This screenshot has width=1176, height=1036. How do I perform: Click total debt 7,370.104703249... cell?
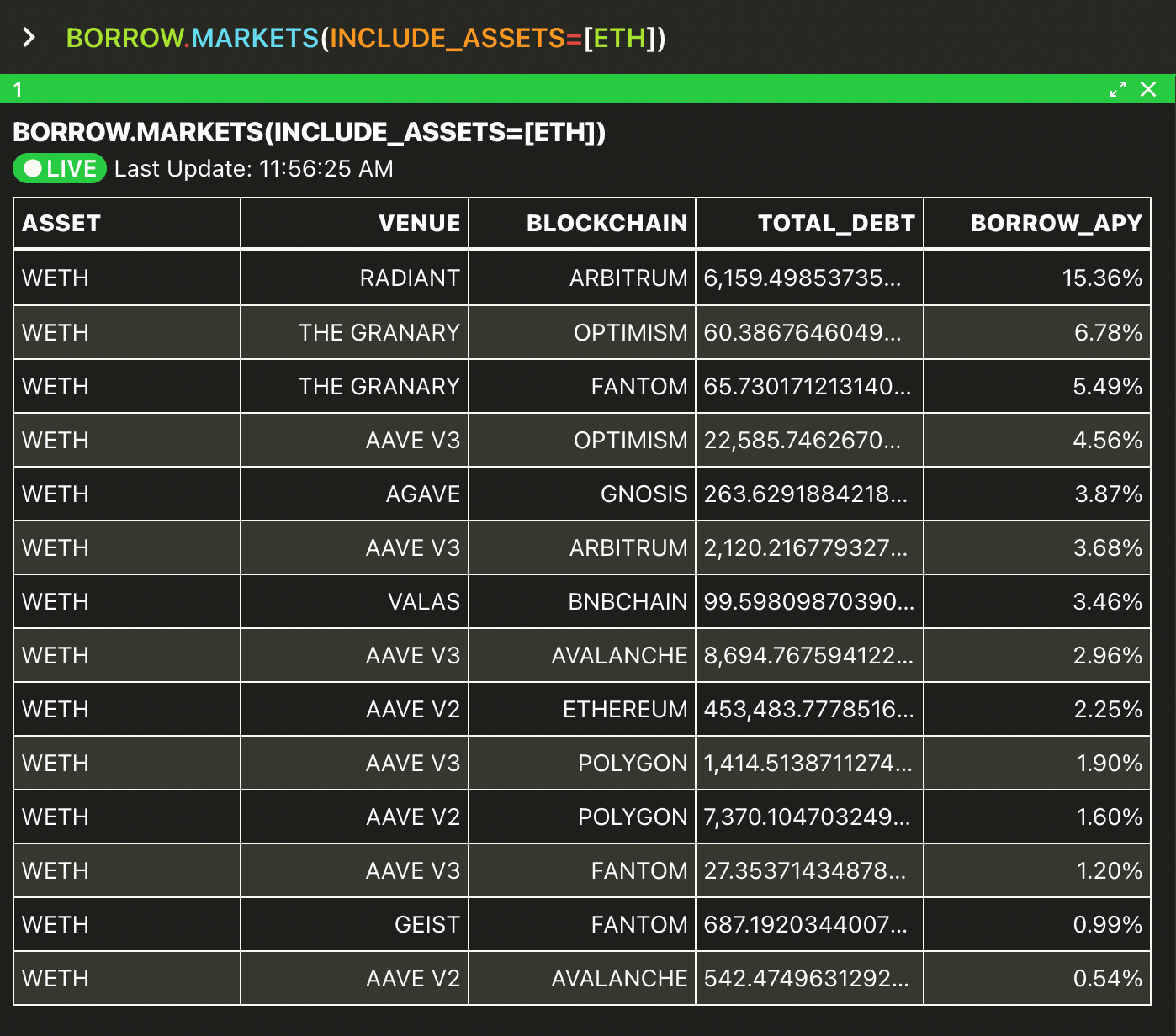click(810, 817)
